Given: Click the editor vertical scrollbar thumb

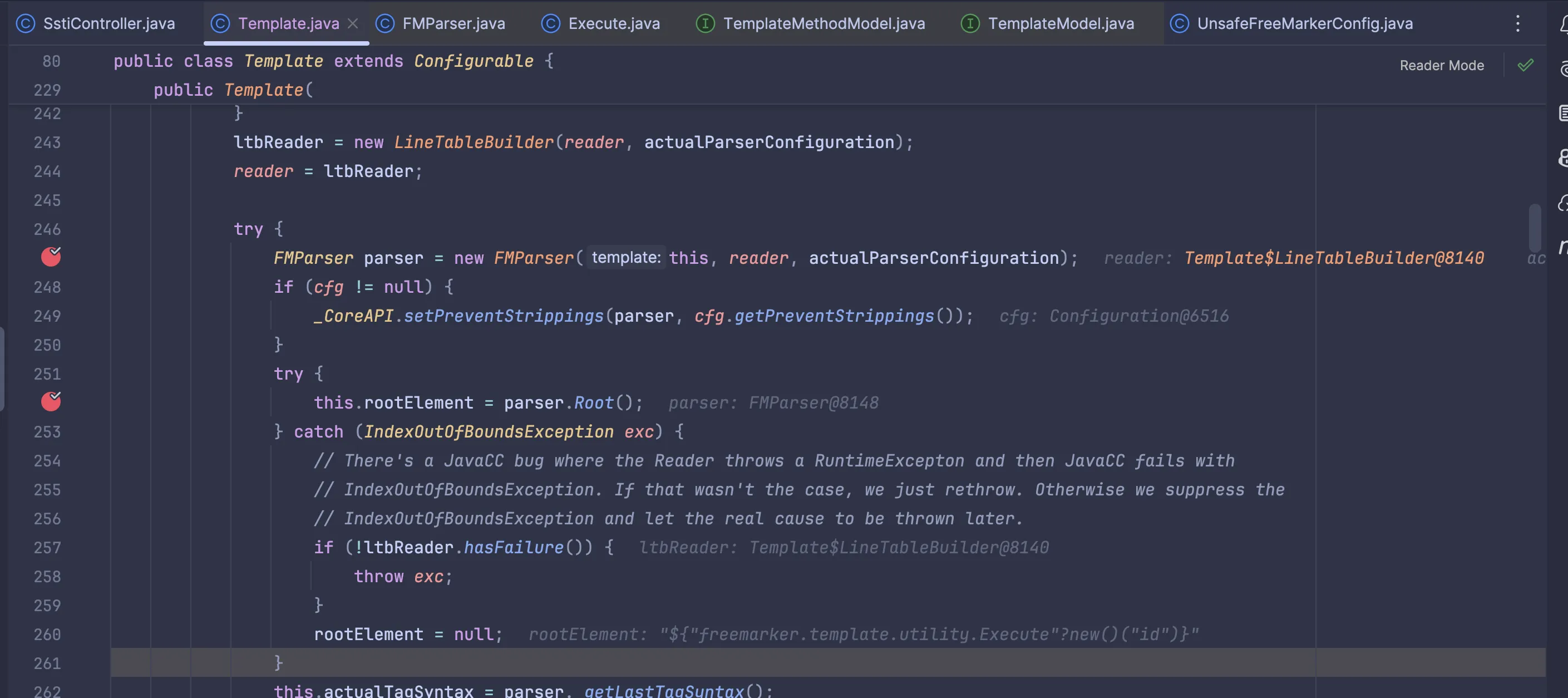Looking at the screenshot, I should point(1535,227).
